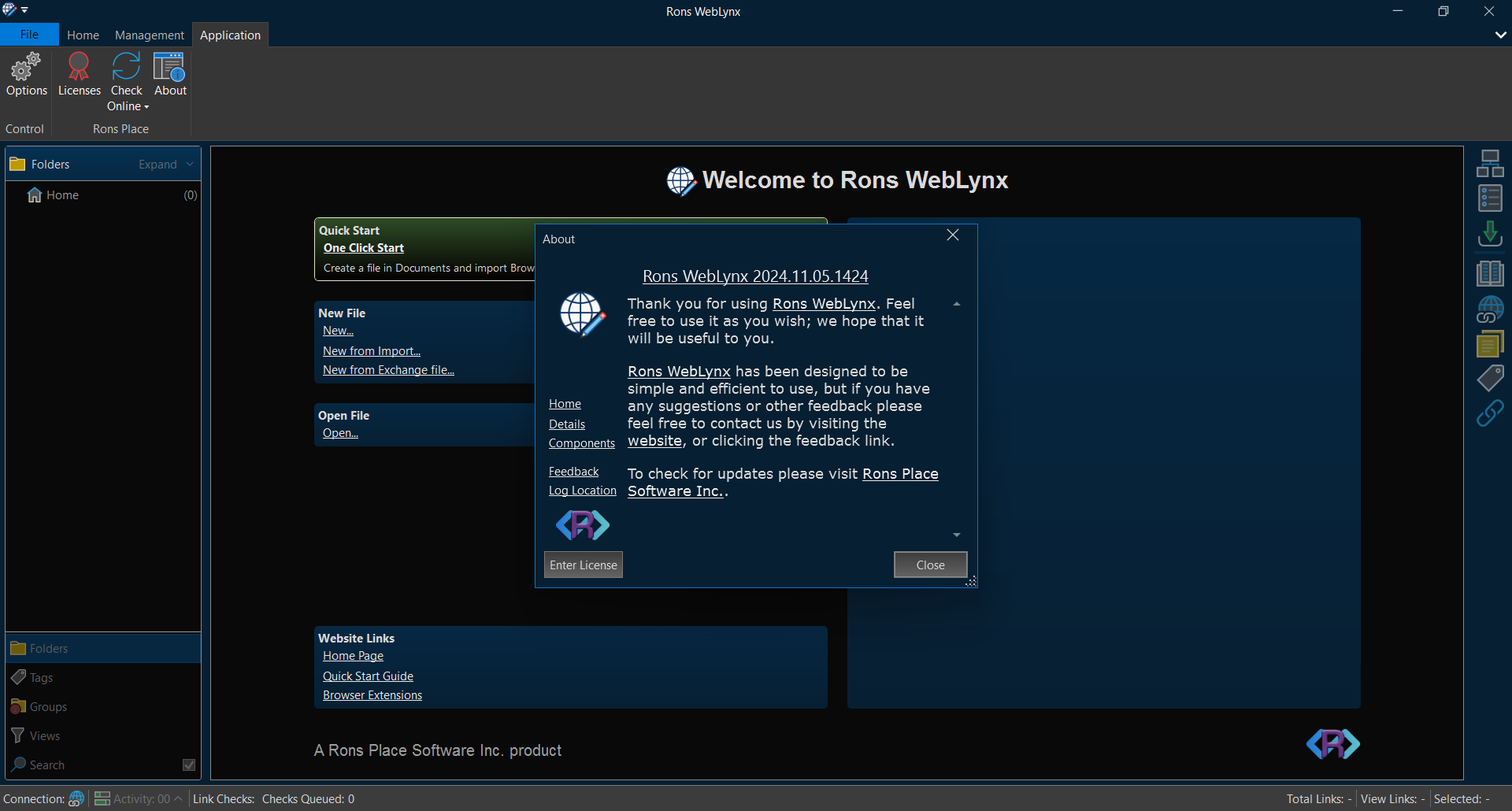Click the Connection globe icon in status bar
This screenshot has width=1512, height=811.
click(x=76, y=798)
